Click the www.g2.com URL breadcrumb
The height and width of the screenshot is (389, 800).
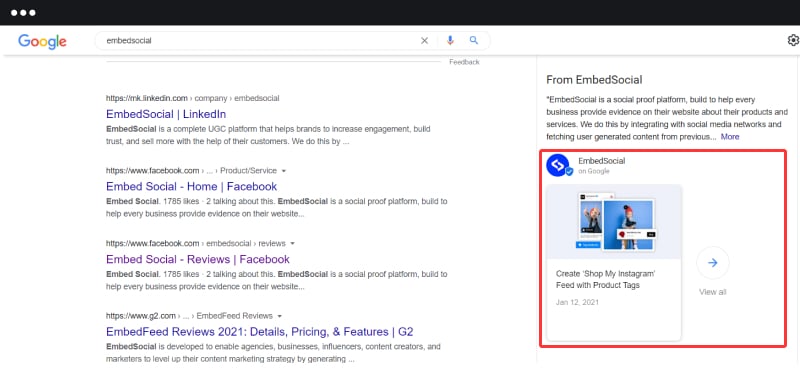pyautogui.click(x=189, y=316)
